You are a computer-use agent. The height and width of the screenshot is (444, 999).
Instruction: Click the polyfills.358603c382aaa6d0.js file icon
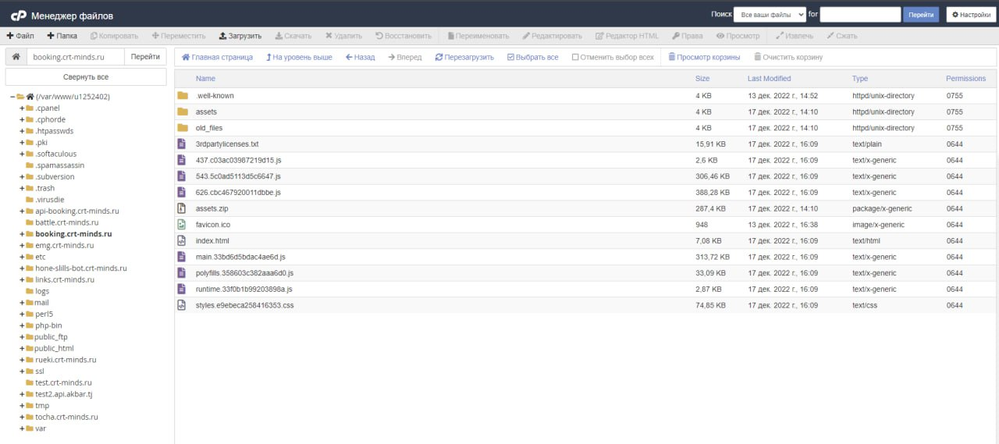pyautogui.click(x=182, y=273)
